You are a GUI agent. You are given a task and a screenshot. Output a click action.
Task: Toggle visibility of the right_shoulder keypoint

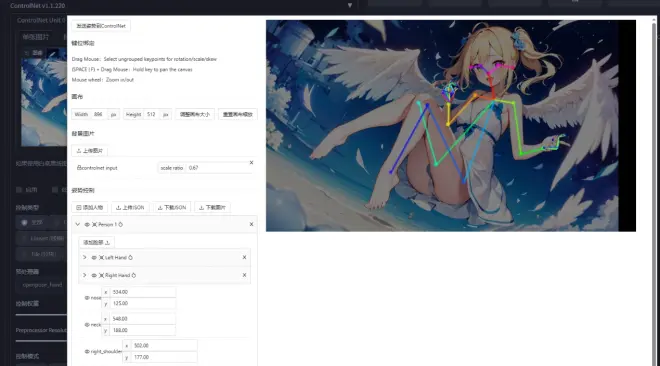click(x=87, y=352)
